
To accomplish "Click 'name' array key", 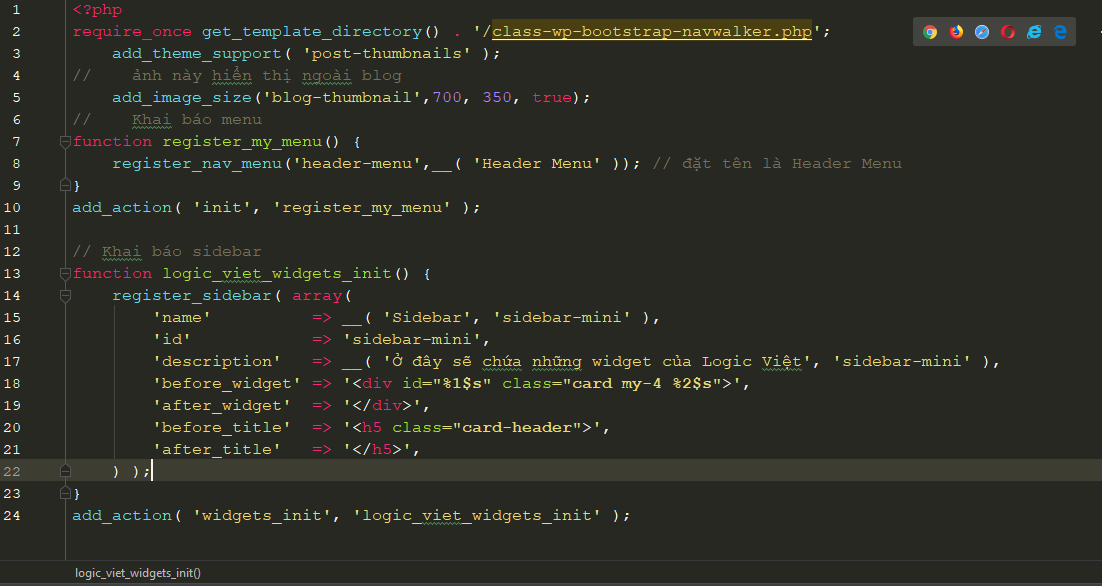I will [x=182, y=318].
